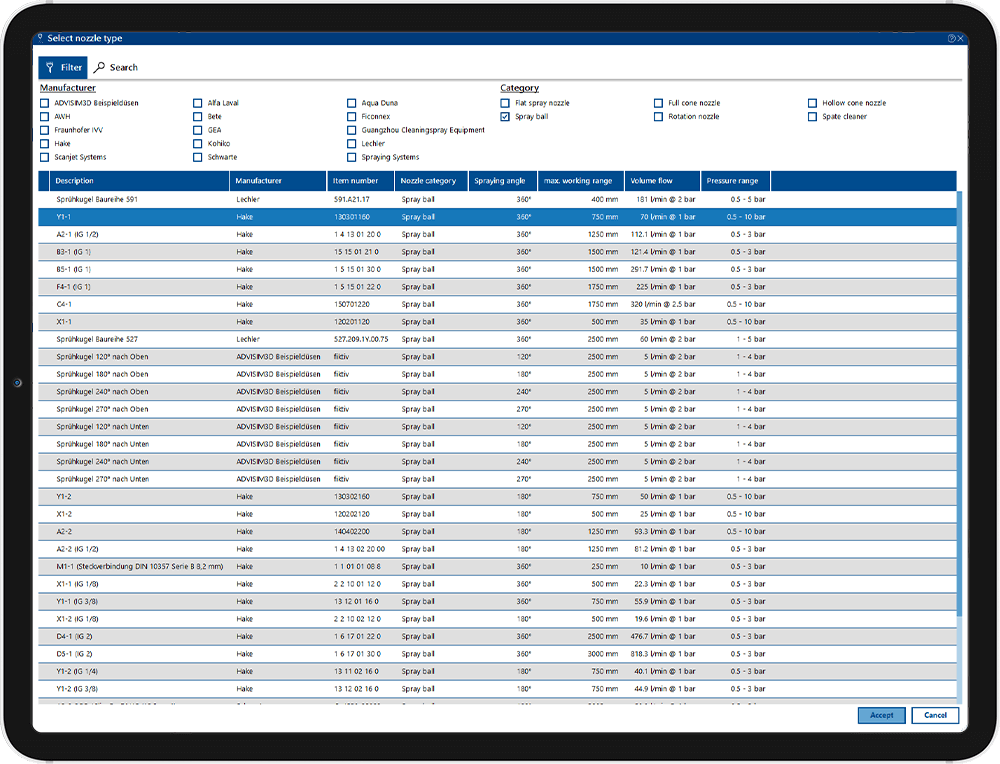The height and width of the screenshot is (764, 1000).
Task: Enable the Hollow cone nozzle category
Action: pyautogui.click(x=812, y=103)
